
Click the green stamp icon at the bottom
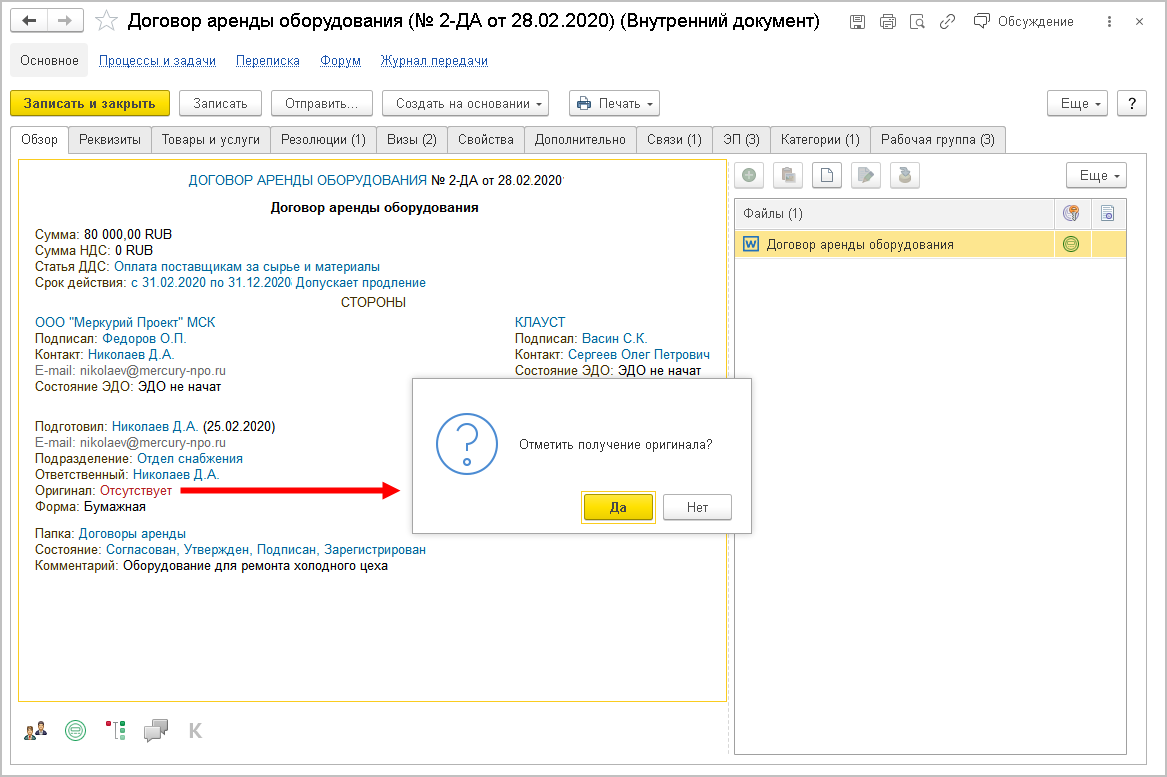click(x=75, y=731)
